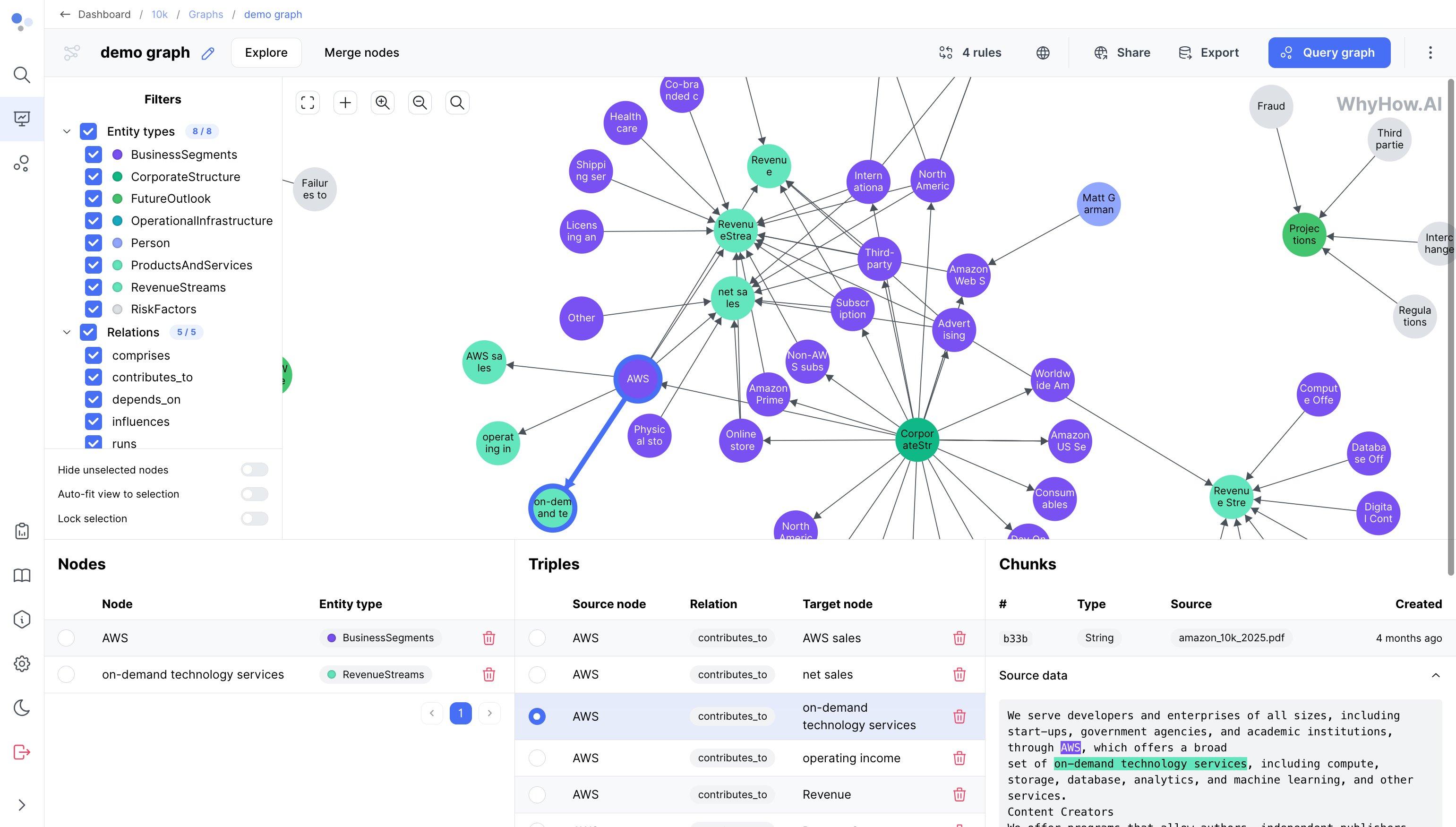Collapse the Source data section chevron
The height and width of the screenshot is (827, 1456).
point(1436,675)
